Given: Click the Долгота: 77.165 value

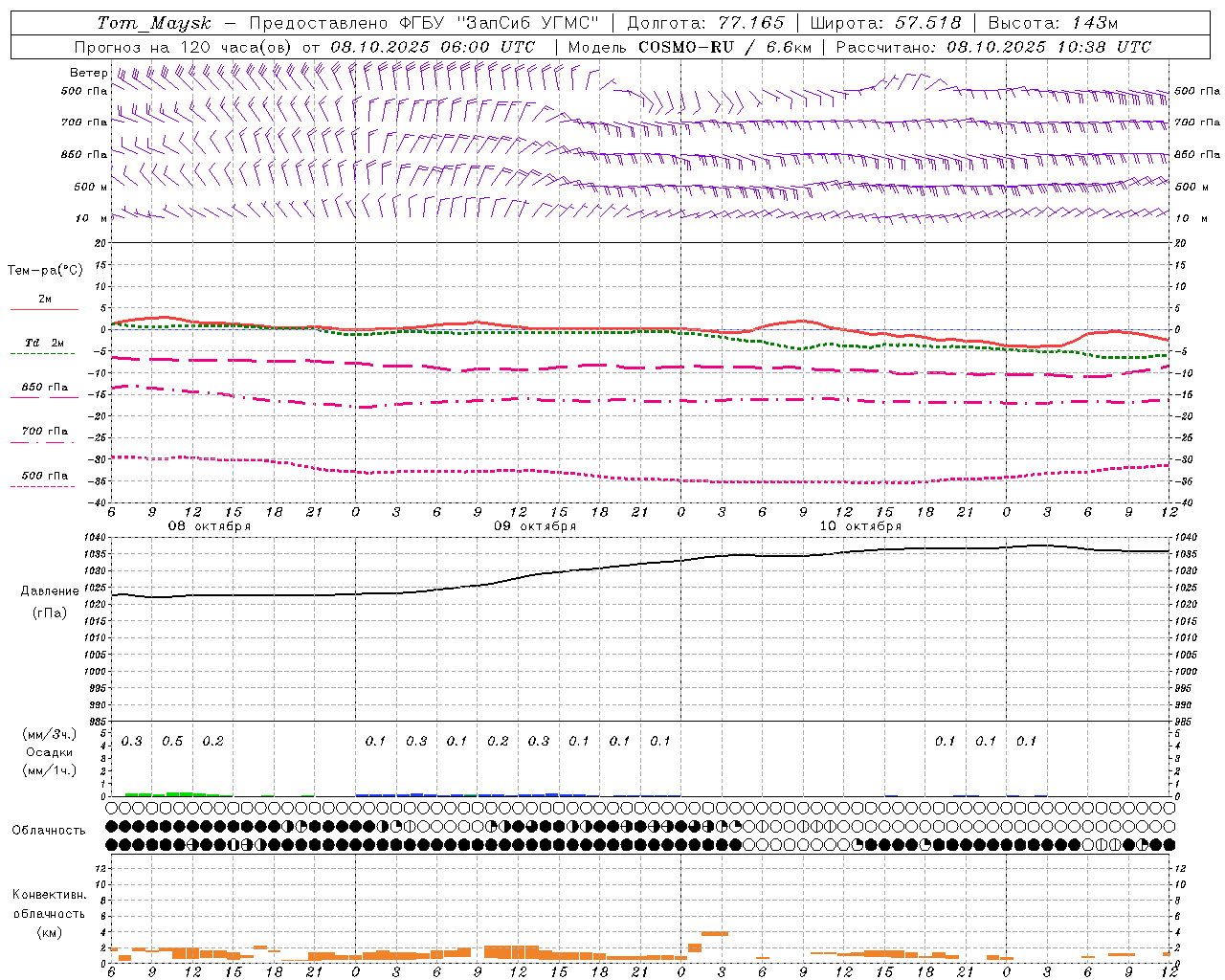Looking at the screenshot, I should click(705, 23).
